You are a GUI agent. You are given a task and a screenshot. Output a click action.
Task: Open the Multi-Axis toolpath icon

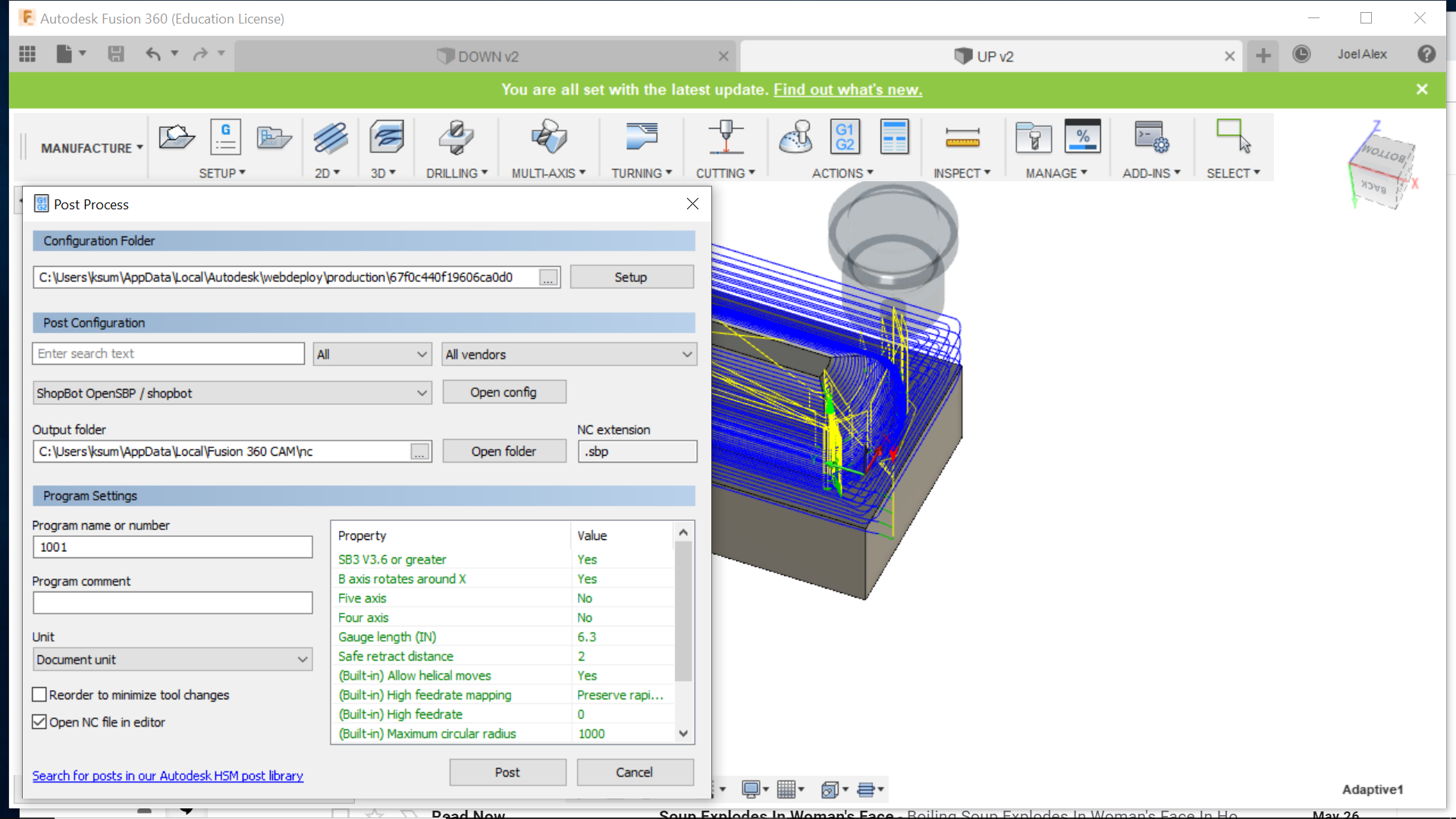tap(548, 138)
